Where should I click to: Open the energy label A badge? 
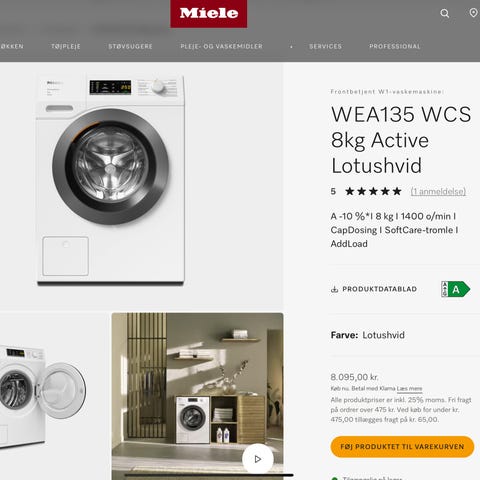[x=455, y=289]
